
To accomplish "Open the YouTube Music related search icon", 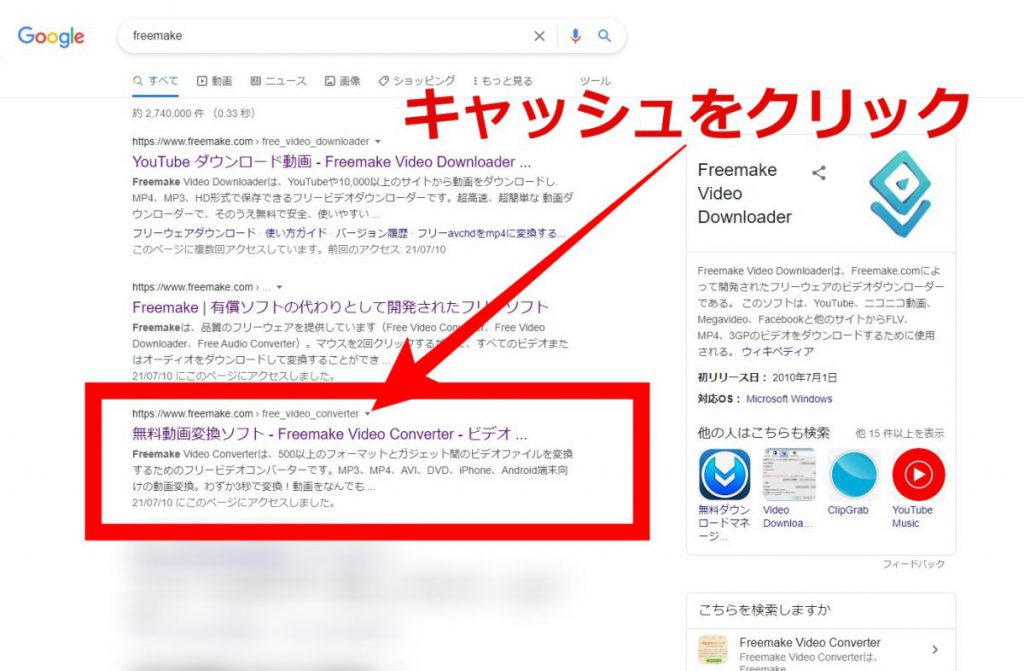I will pyautogui.click(x=918, y=474).
